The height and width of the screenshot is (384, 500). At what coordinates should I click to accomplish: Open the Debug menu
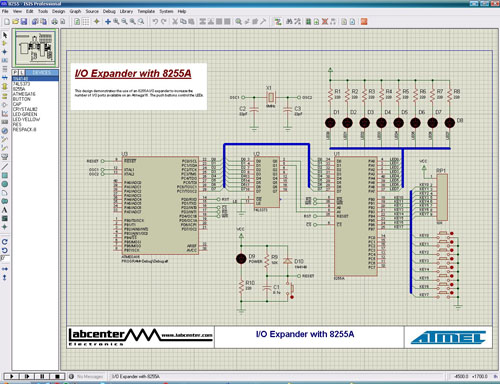pos(109,11)
